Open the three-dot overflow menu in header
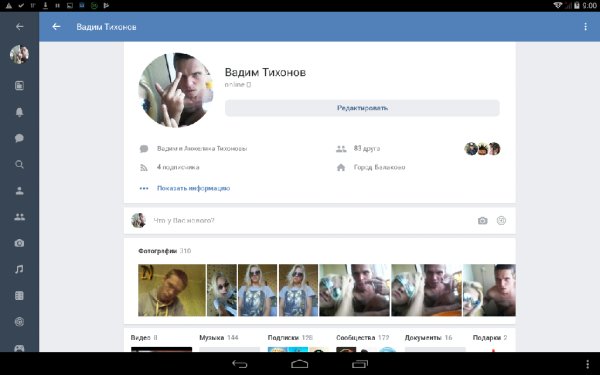The image size is (600, 375). [585, 27]
